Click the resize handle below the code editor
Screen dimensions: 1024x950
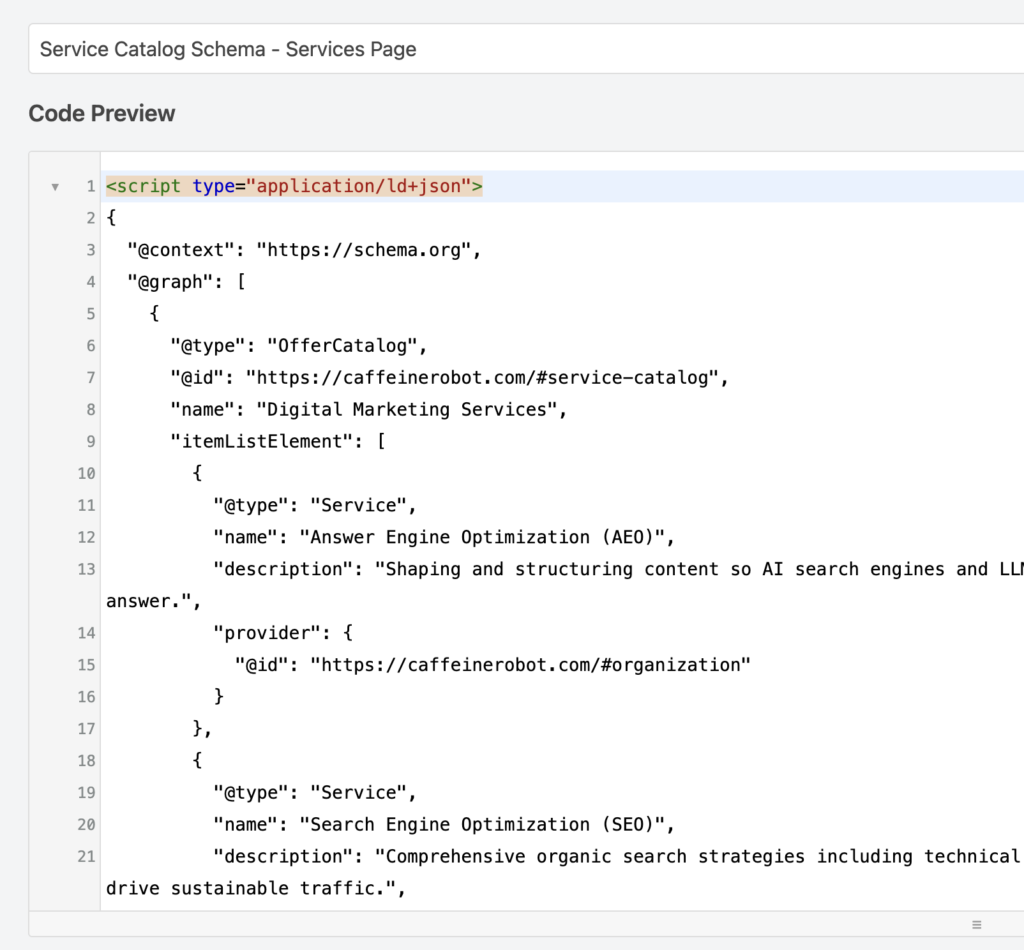pyautogui.click(x=976, y=925)
